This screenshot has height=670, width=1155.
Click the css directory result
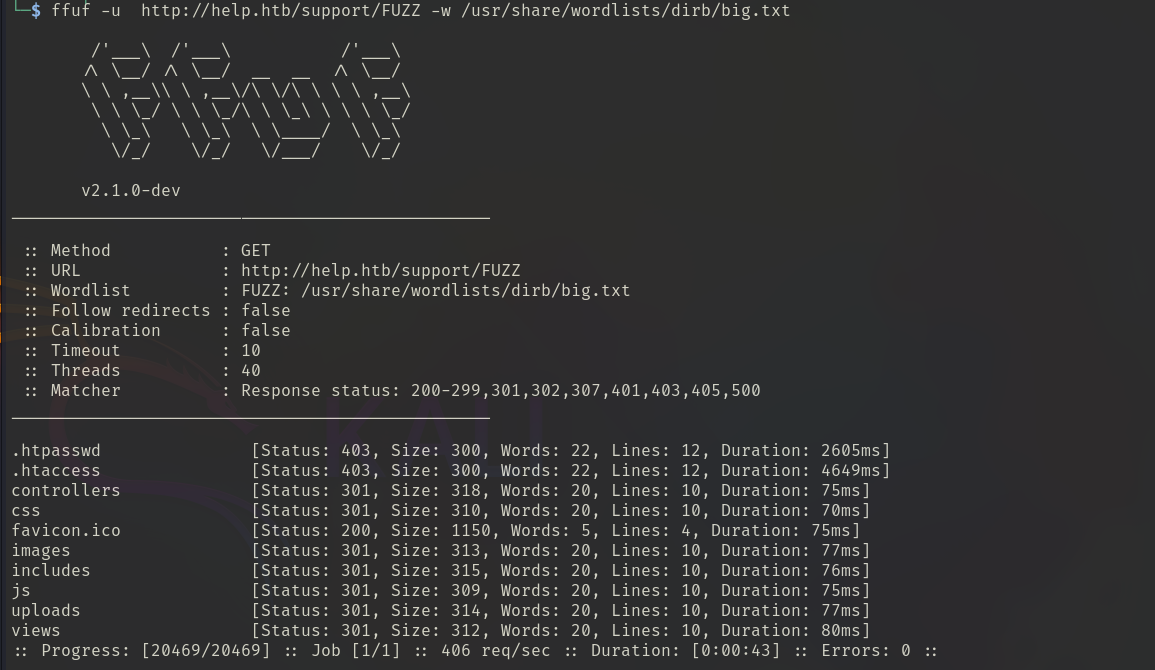coord(26,510)
